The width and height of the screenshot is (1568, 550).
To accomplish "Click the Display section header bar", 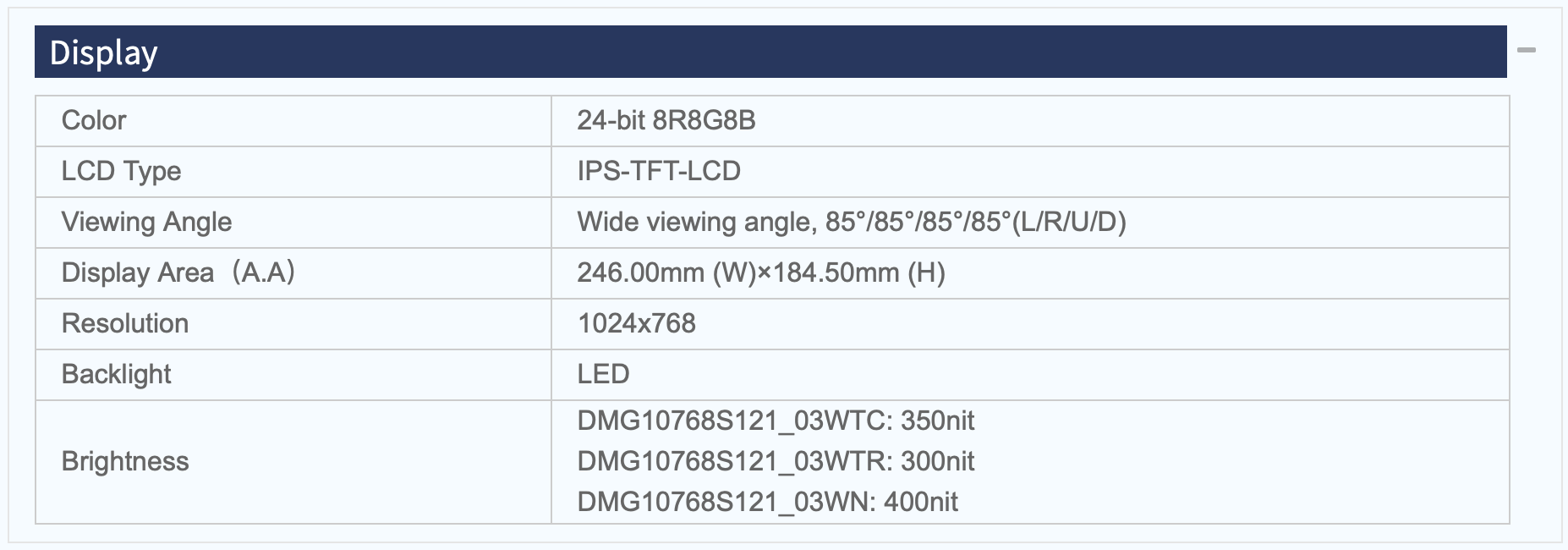I will [x=770, y=52].
